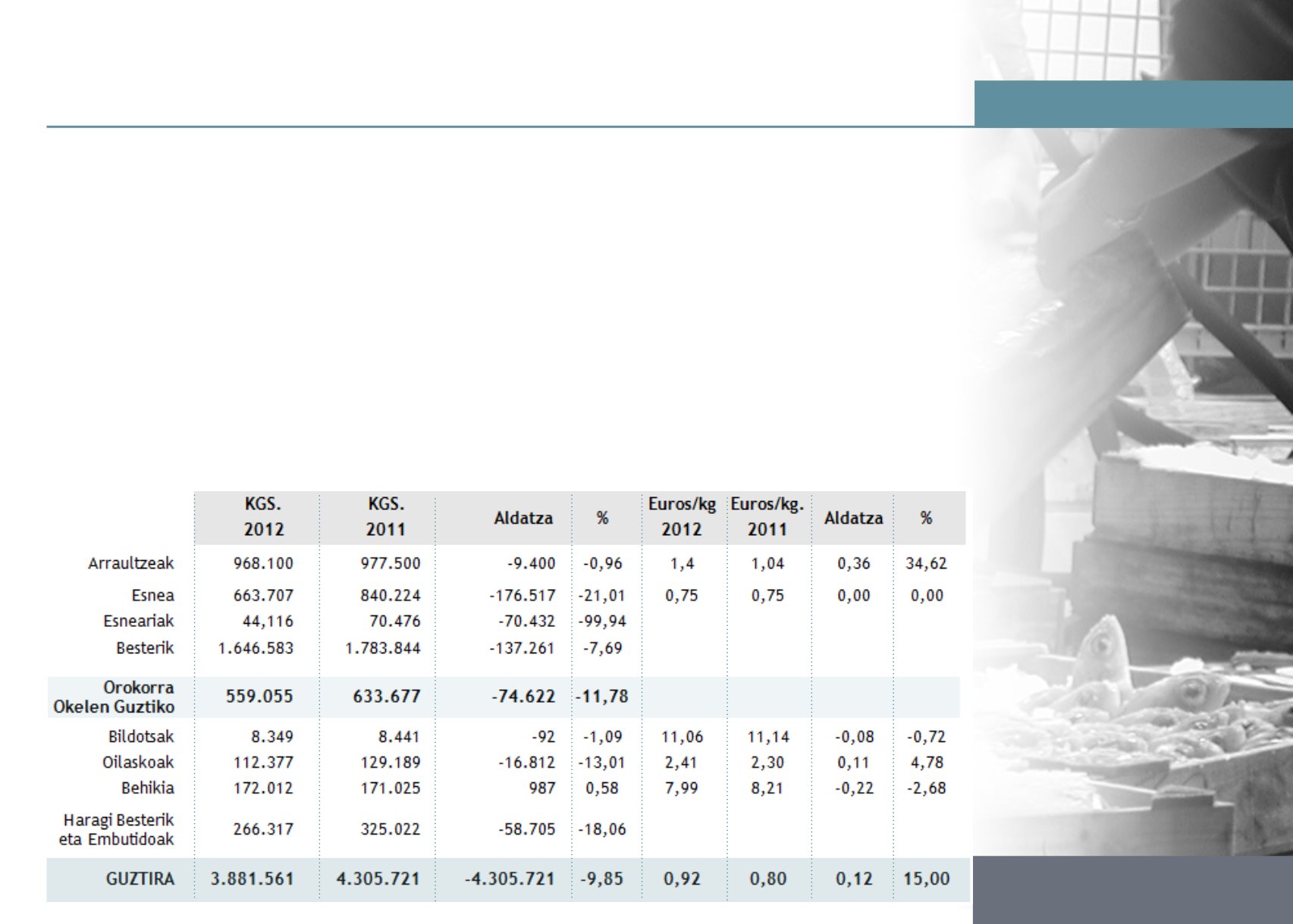
Task: Select the price 2,41
Action: pyautogui.click(x=682, y=762)
